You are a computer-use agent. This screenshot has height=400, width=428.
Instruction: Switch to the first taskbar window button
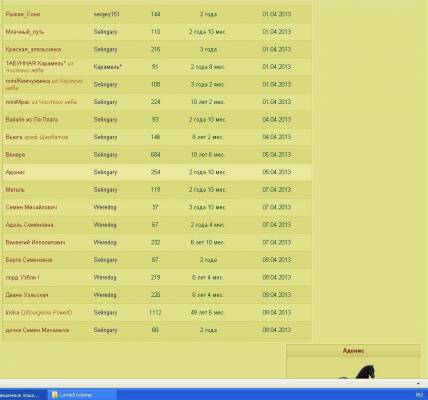tap(23, 395)
